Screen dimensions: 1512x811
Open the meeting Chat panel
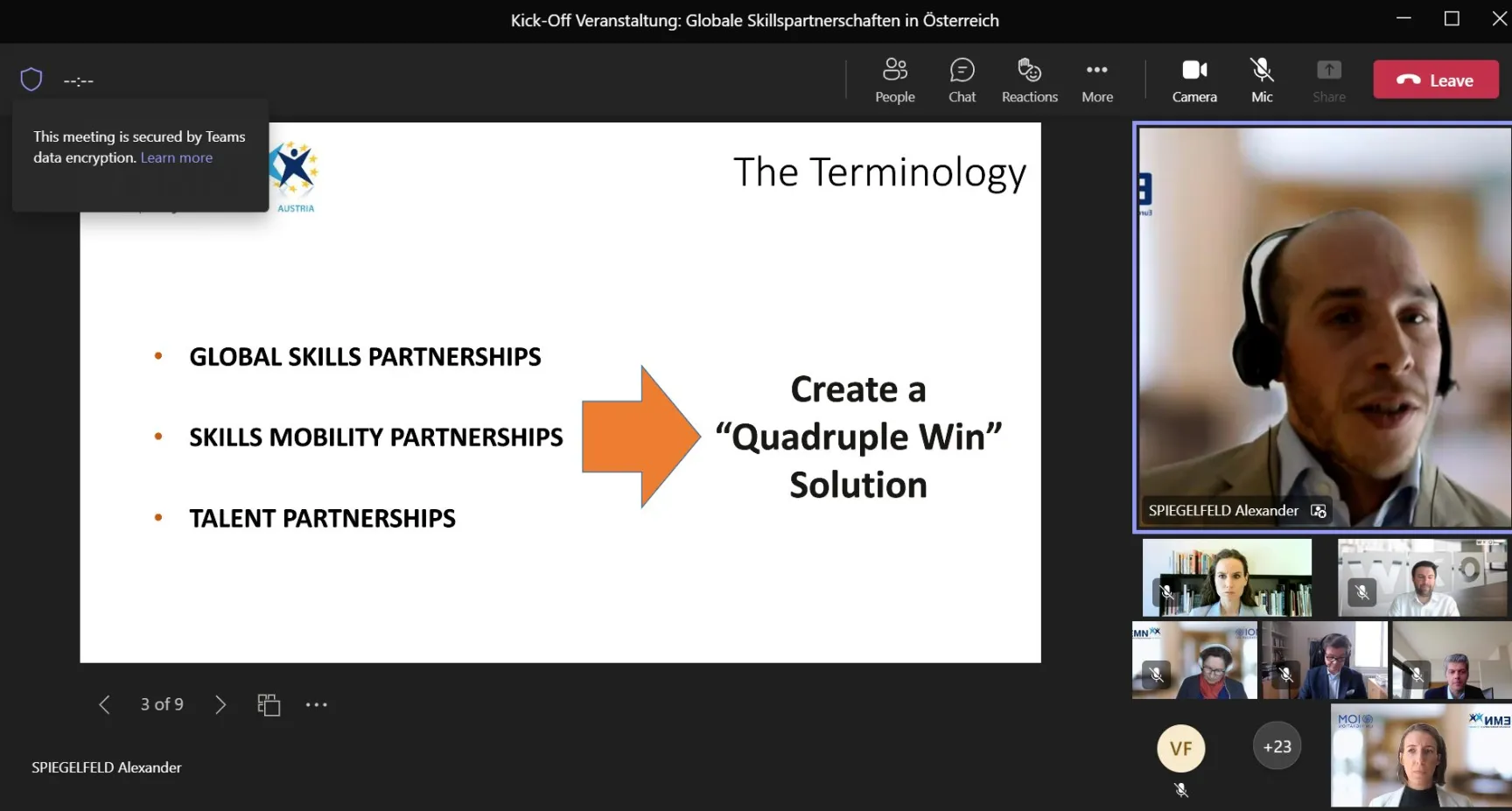(962, 80)
